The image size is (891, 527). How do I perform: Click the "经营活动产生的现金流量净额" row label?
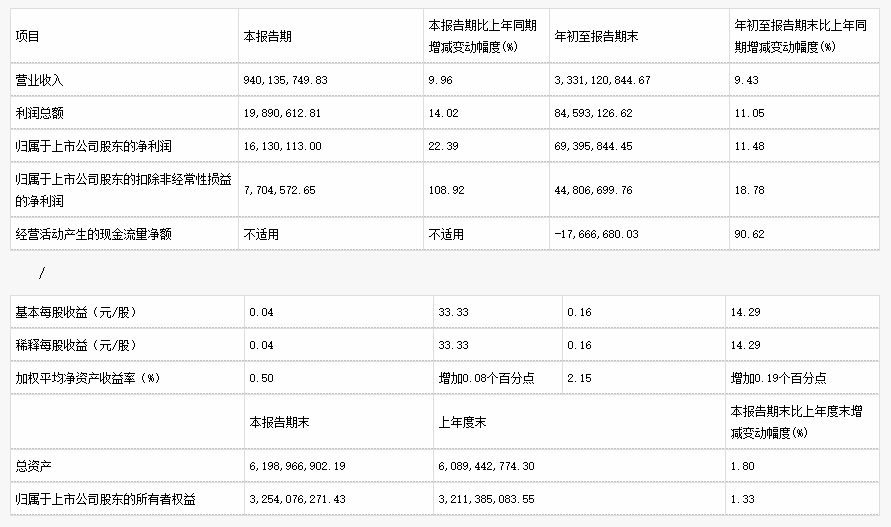(94, 234)
